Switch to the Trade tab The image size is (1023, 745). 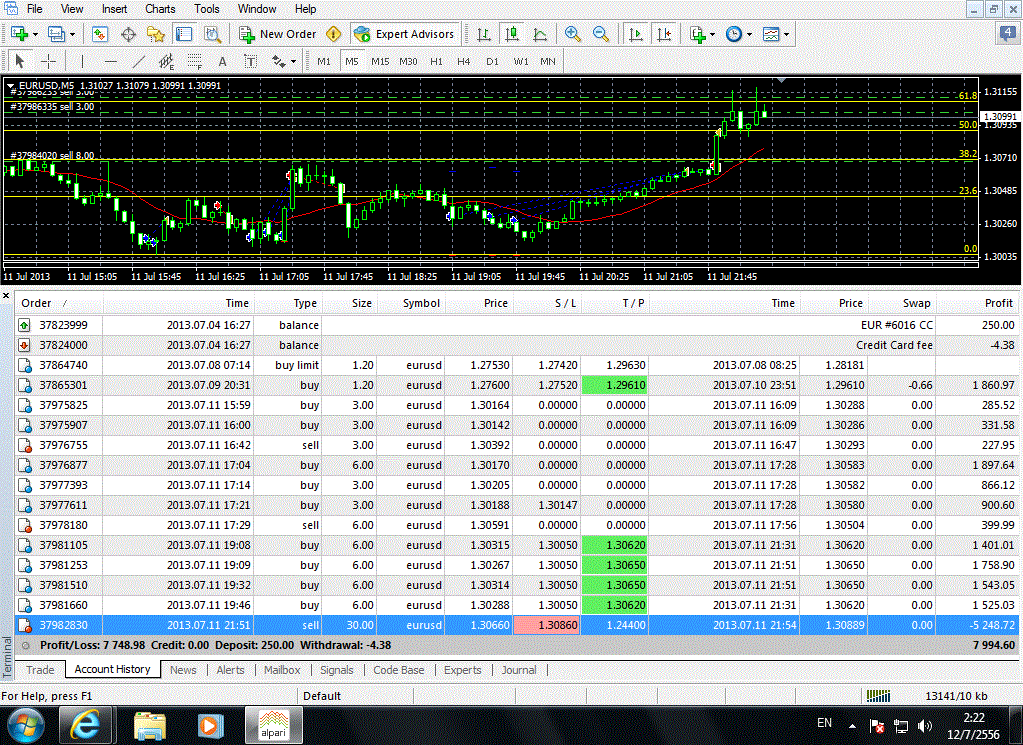point(40,670)
